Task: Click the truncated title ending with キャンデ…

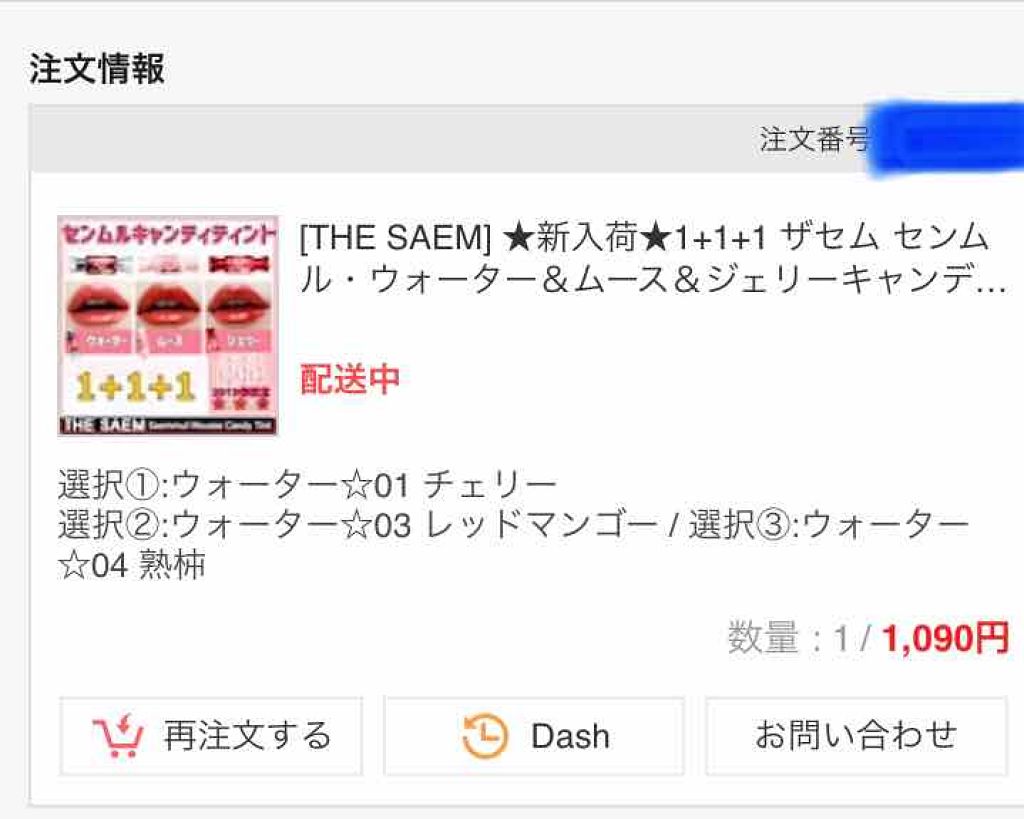Action: tap(652, 280)
